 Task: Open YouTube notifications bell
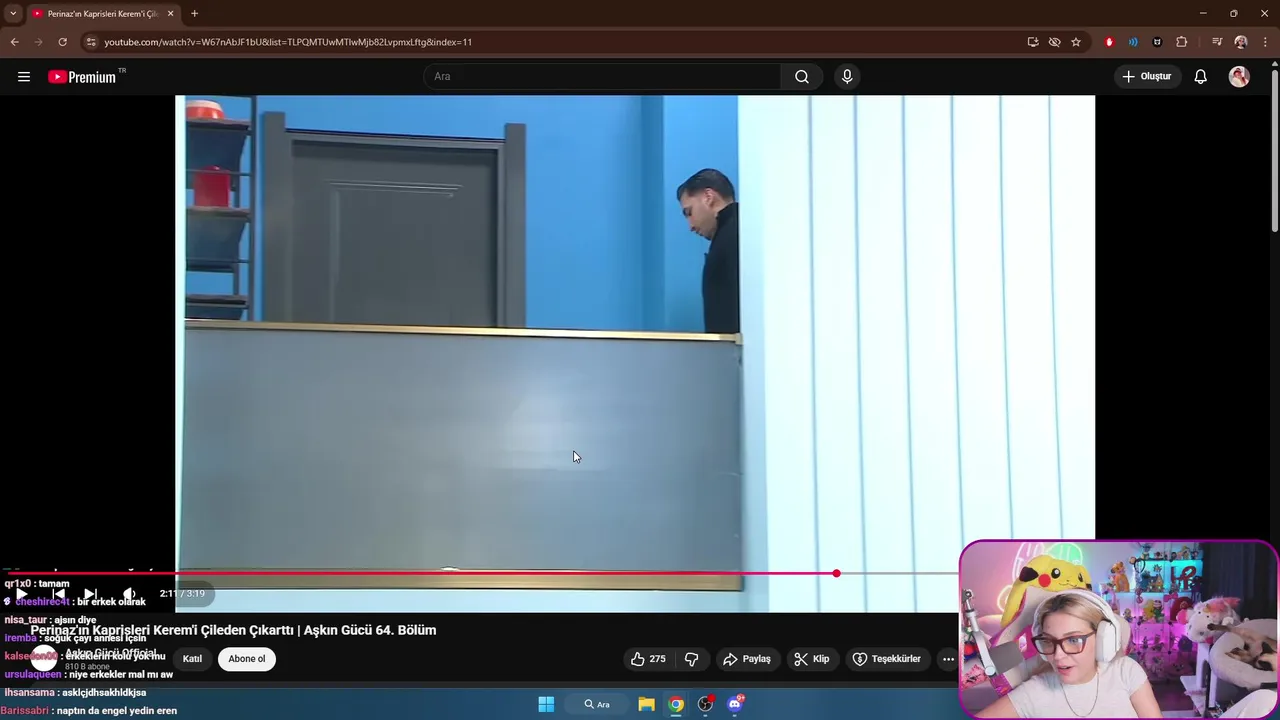(x=1200, y=76)
